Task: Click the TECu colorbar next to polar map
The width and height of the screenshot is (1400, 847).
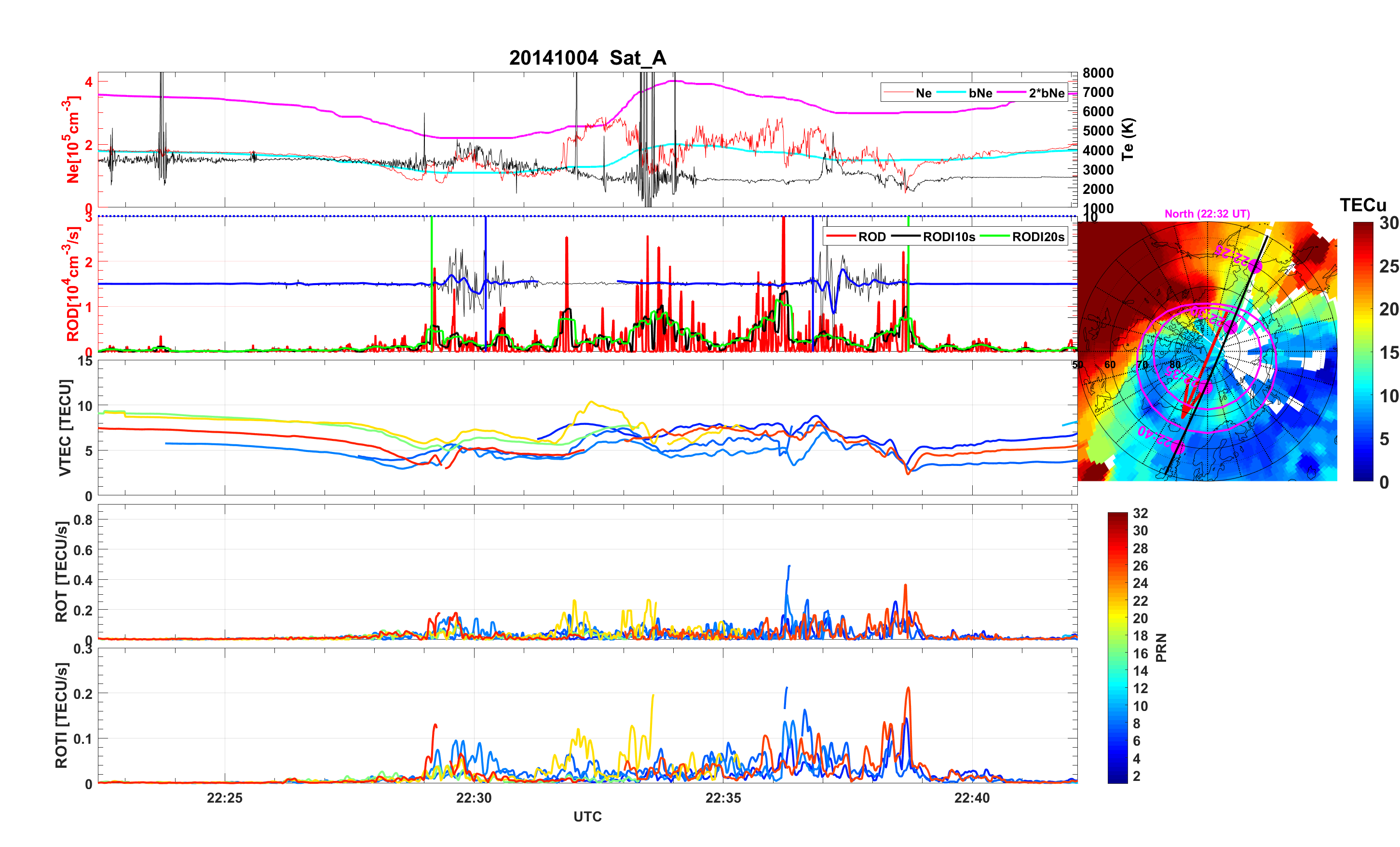Action: [x=1362, y=351]
